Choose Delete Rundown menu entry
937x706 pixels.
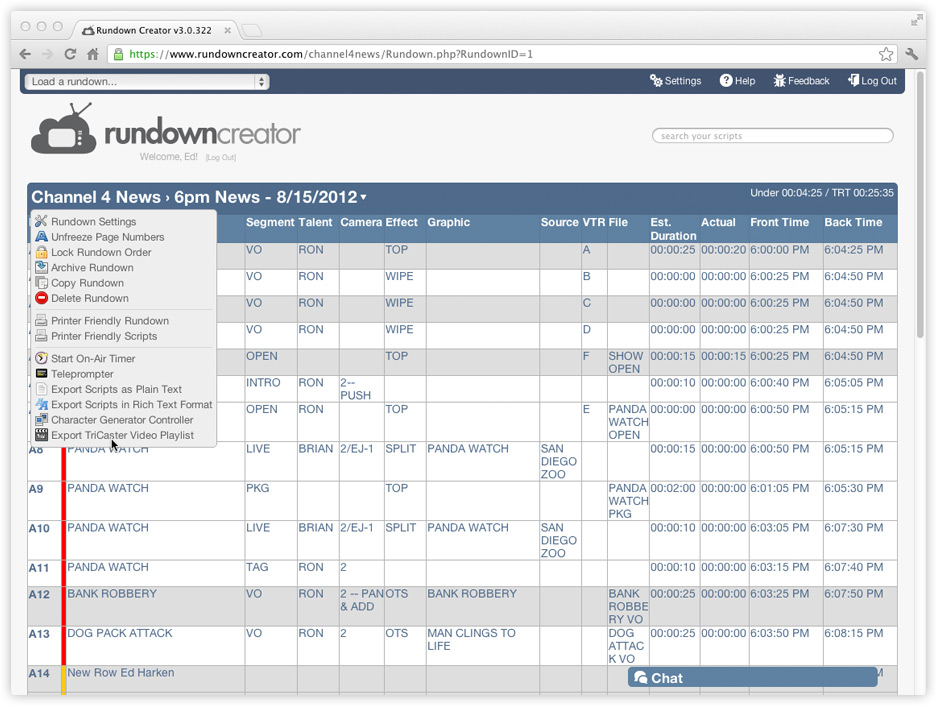(x=90, y=298)
